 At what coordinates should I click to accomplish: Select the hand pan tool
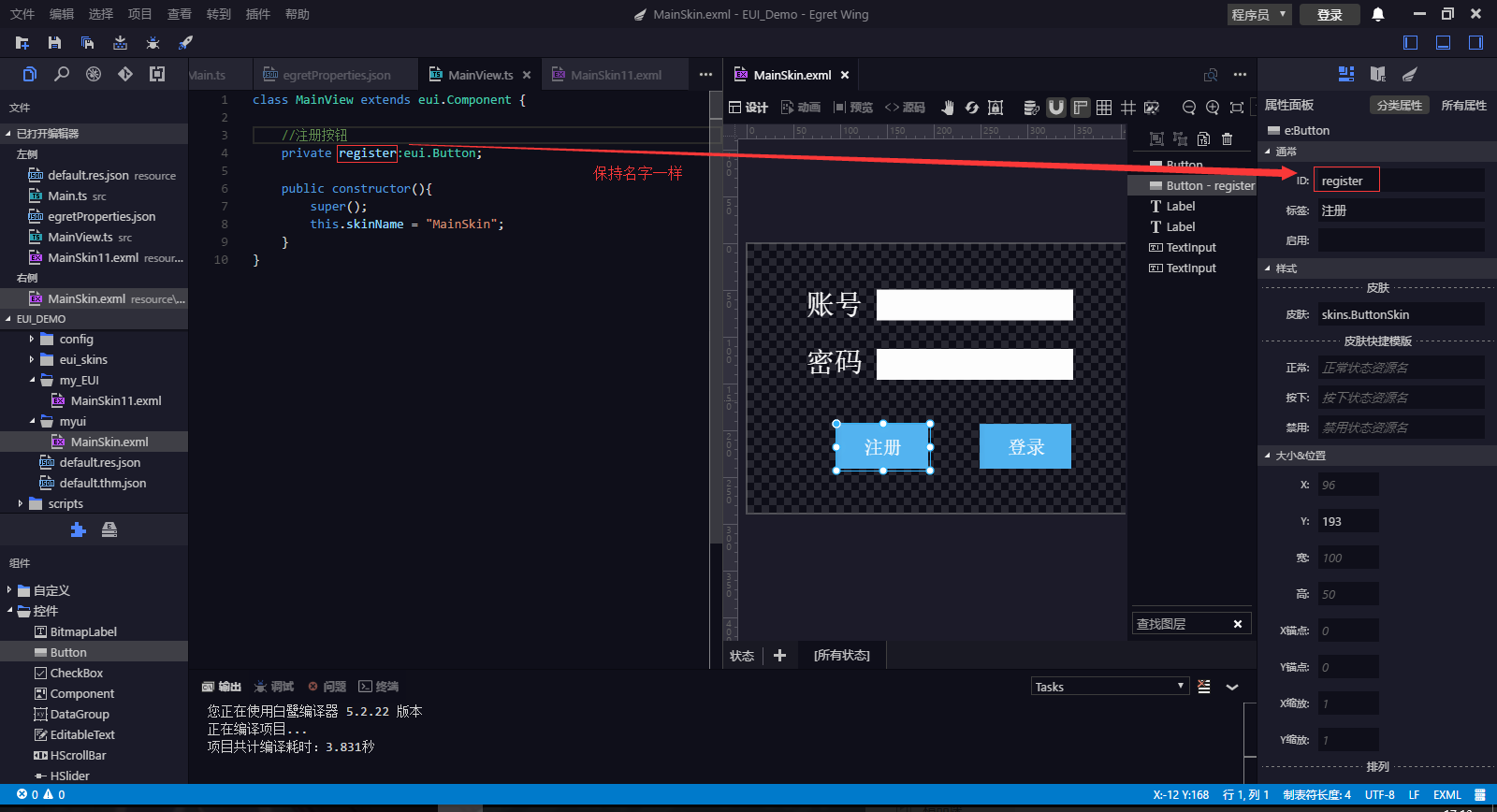tap(948, 108)
